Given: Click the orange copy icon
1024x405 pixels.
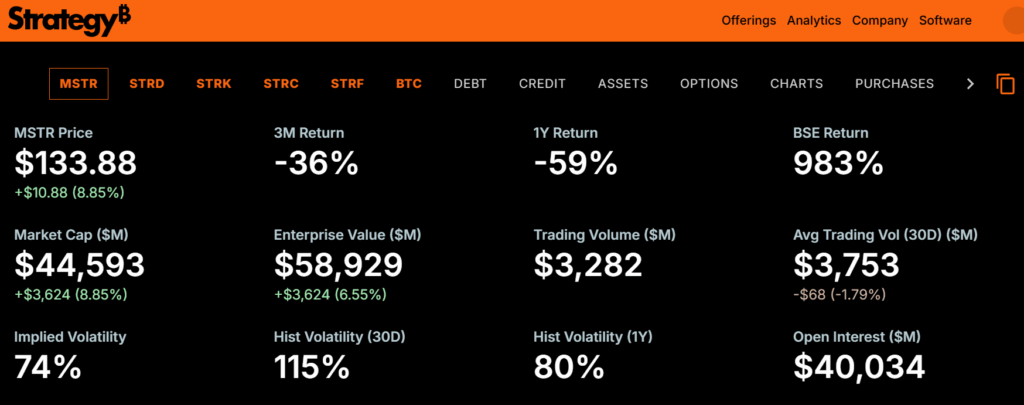Looking at the screenshot, I should [x=1005, y=84].
